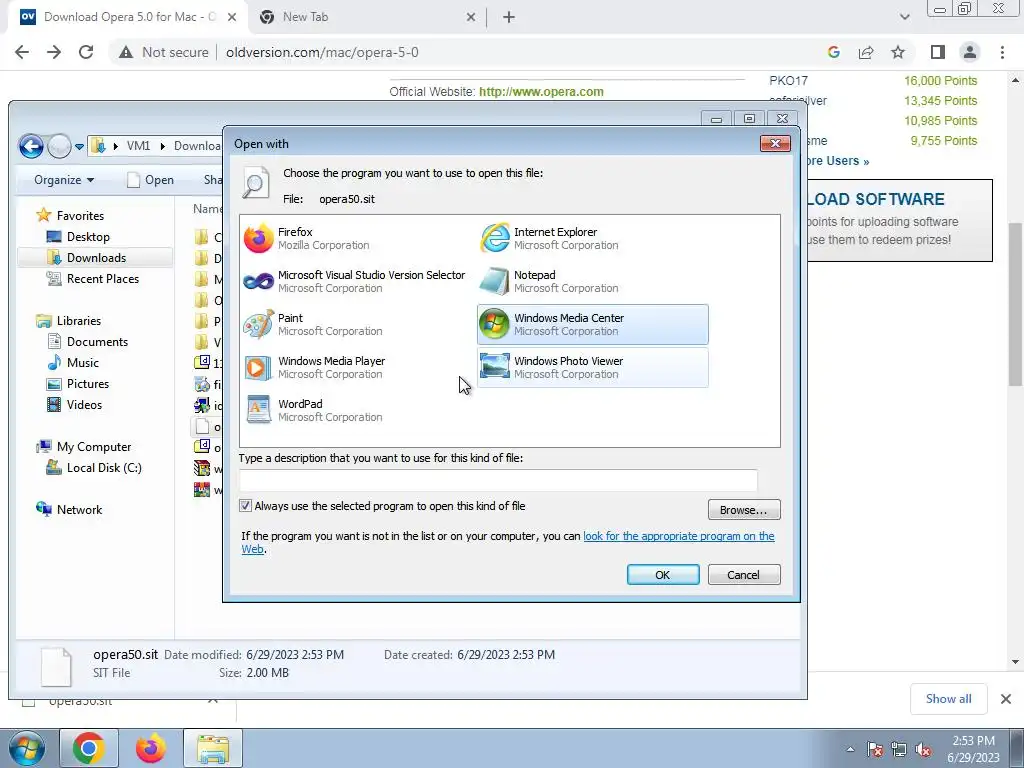Open the Organize menu in Explorer

point(64,180)
